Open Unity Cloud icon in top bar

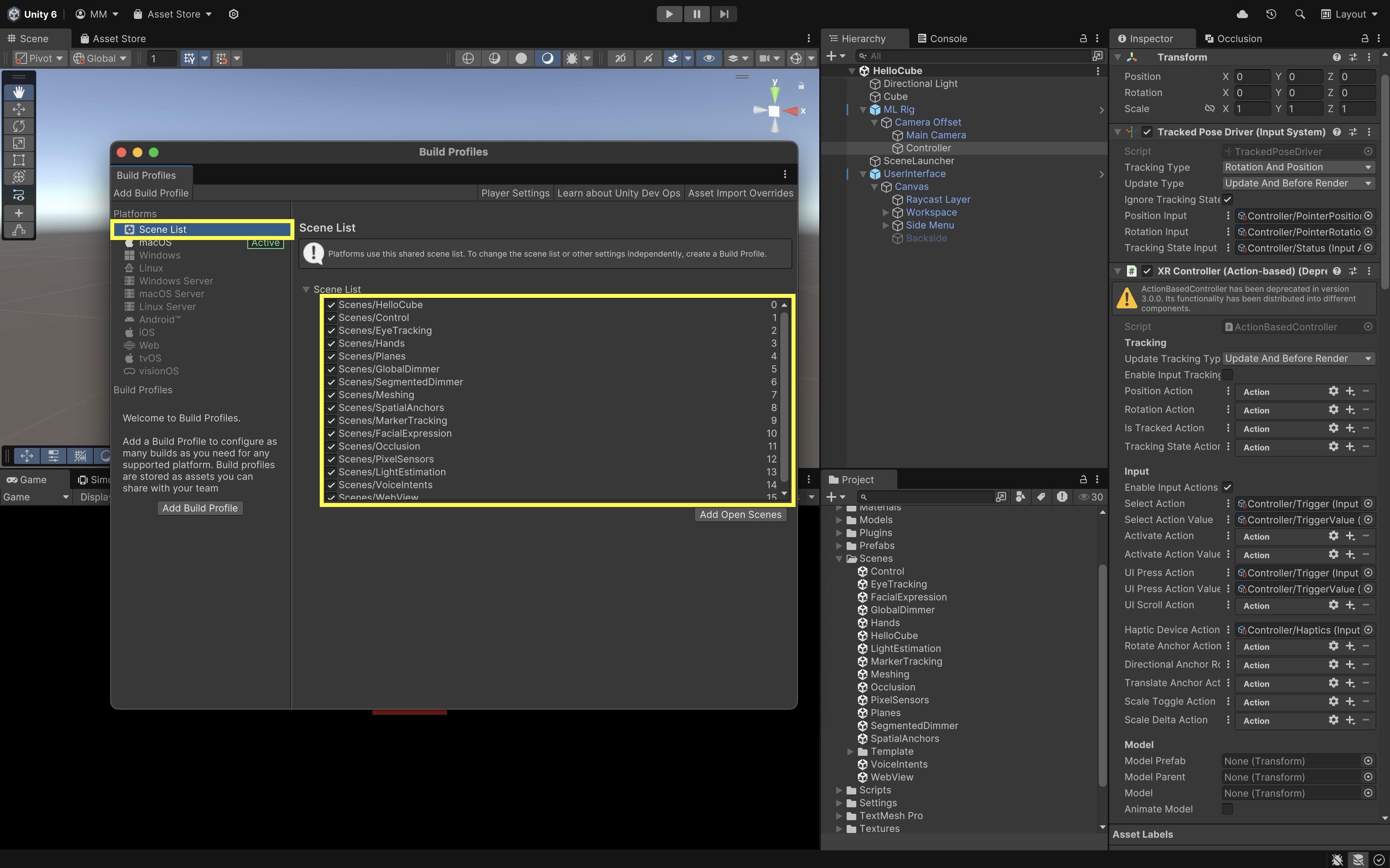click(1242, 14)
